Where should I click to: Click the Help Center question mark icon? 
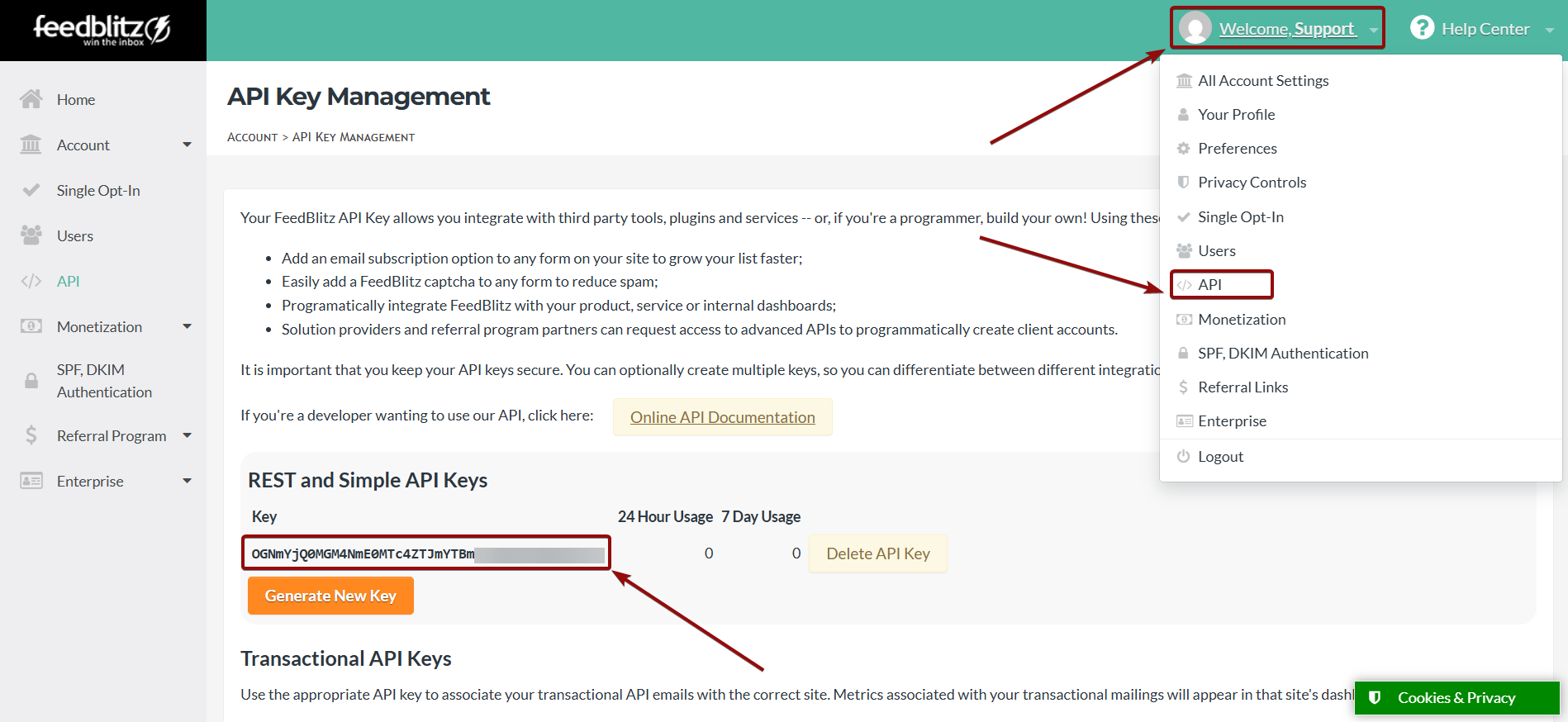click(1422, 28)
